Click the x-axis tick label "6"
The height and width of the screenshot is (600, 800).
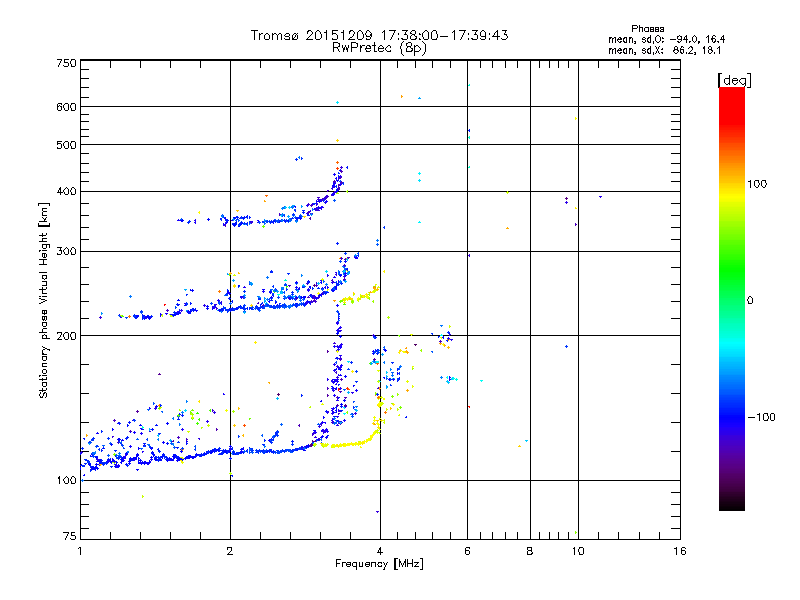point(467,551)
